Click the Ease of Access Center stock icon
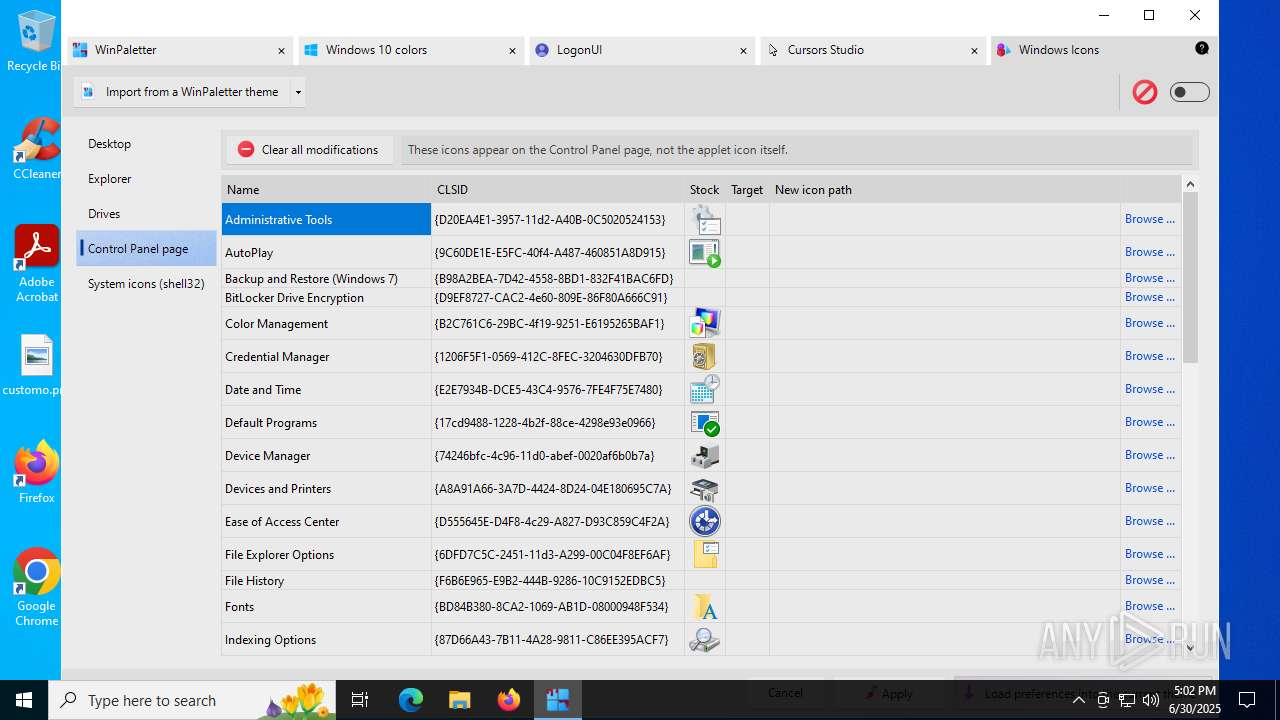Screen dimensions: 1280x720 coord(705,521)
